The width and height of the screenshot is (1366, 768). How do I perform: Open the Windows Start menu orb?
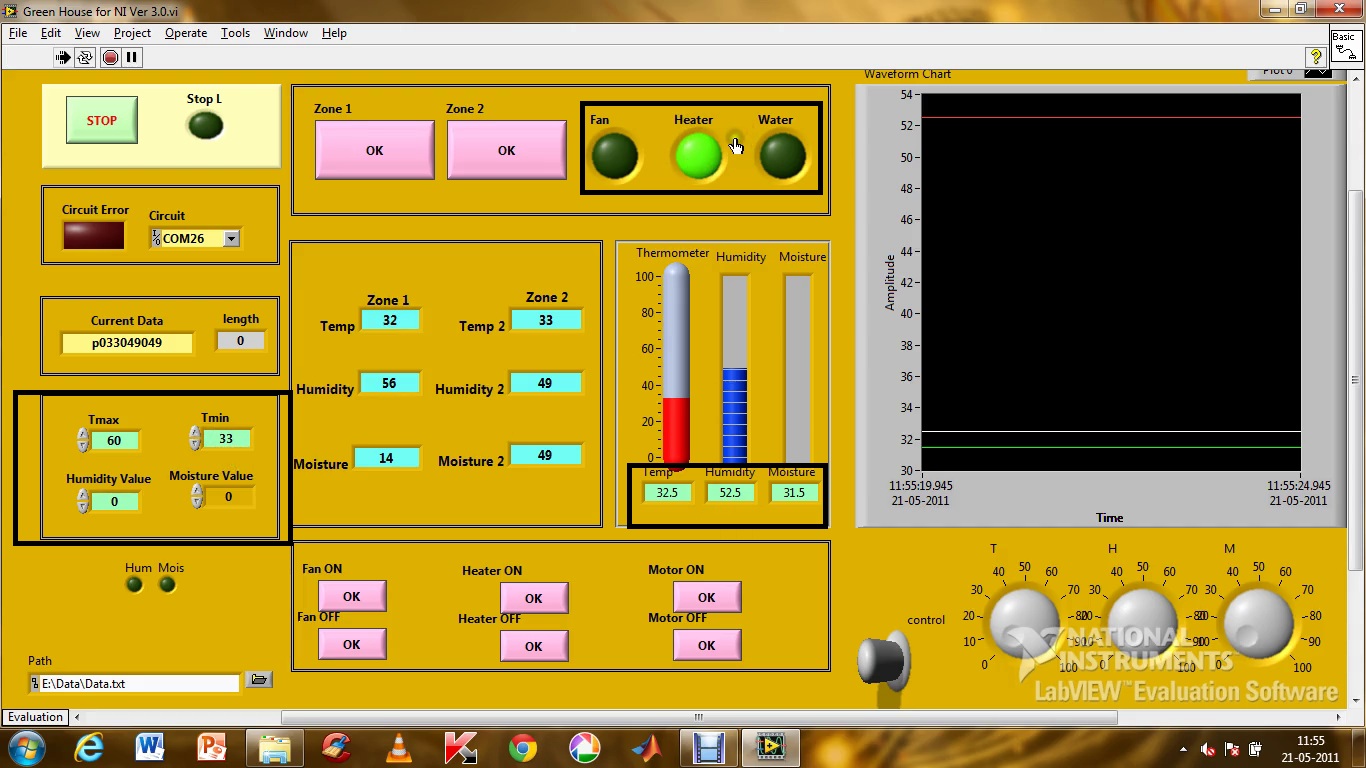click(27, 748)
